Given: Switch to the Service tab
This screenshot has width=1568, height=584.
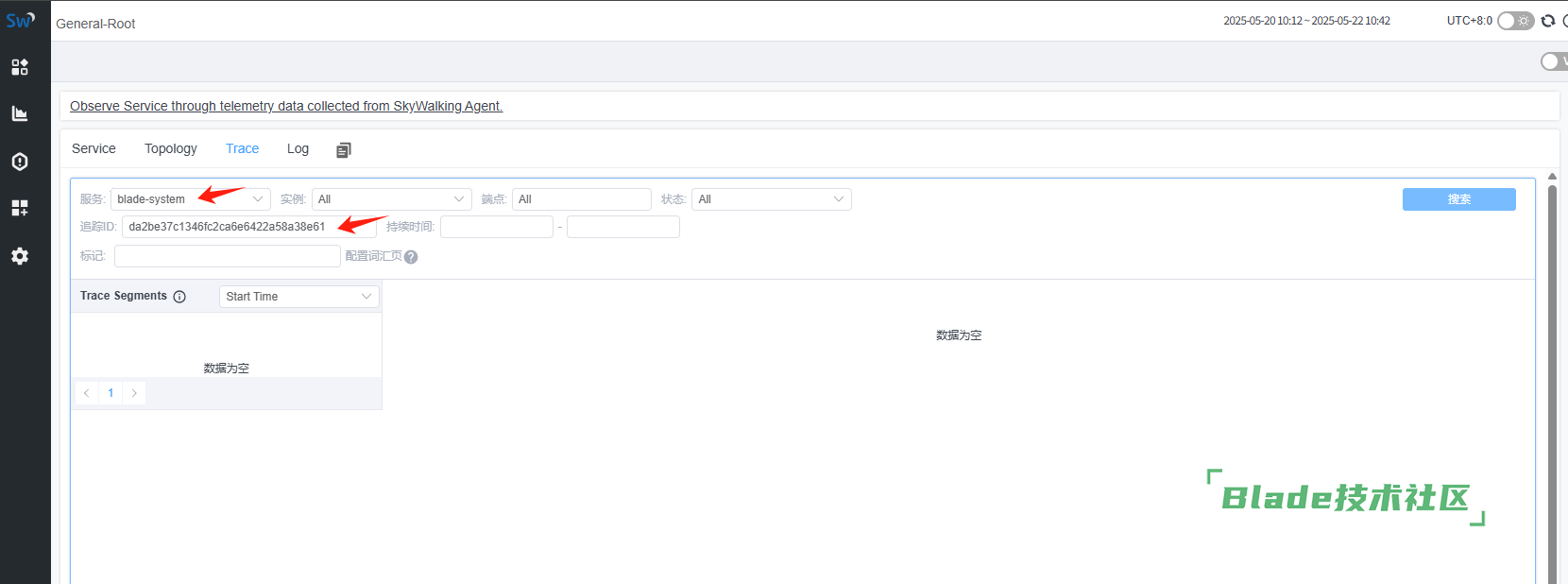Looking at the screenshot, I should [x=94, y=148].
